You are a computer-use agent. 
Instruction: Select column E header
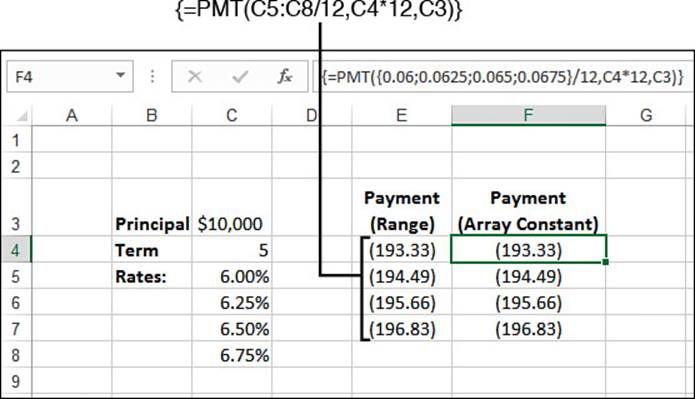402,116
